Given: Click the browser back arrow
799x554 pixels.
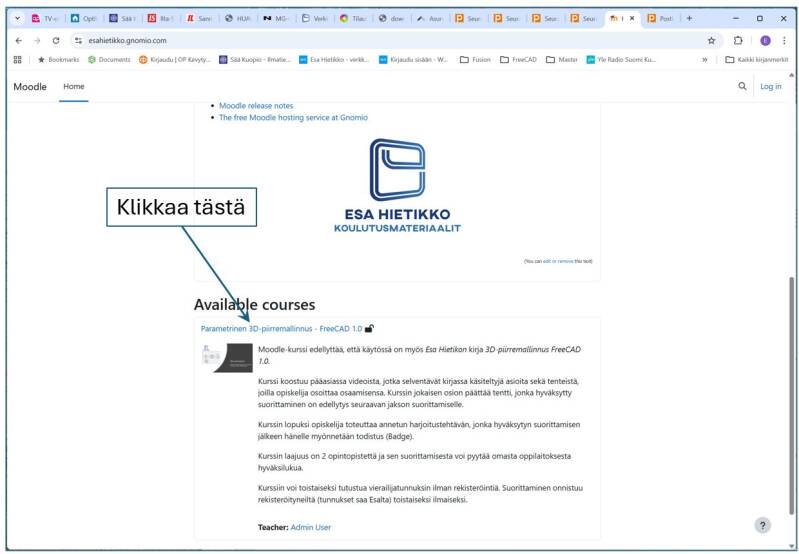Looking at the screenshot, I should tap(19, 41).
